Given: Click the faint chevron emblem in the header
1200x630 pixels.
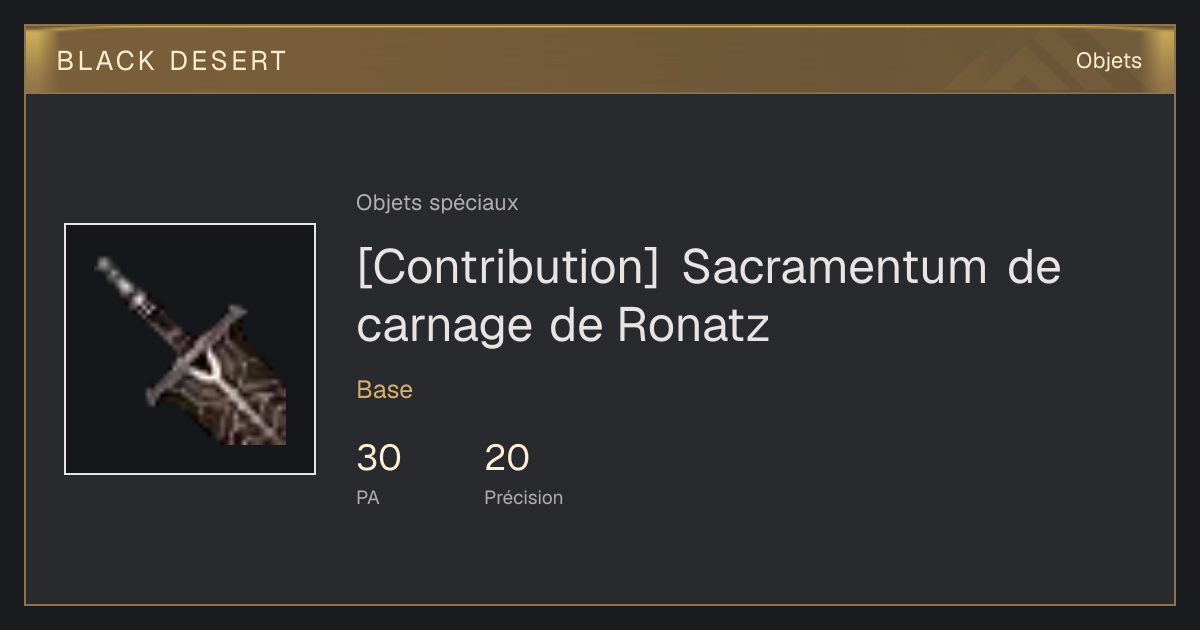Looking at the screenshot, I should pos(1018,62).
